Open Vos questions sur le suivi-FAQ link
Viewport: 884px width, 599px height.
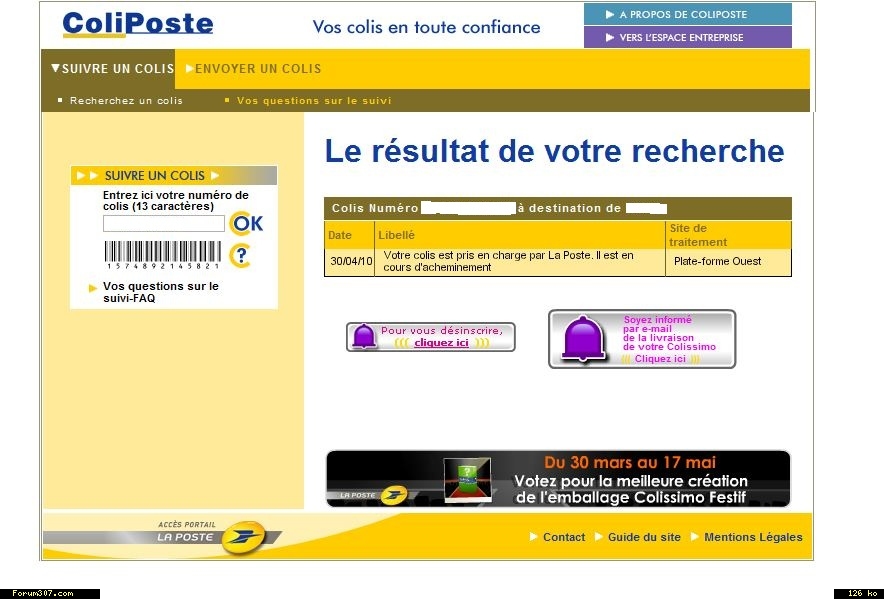click(160, 292)
